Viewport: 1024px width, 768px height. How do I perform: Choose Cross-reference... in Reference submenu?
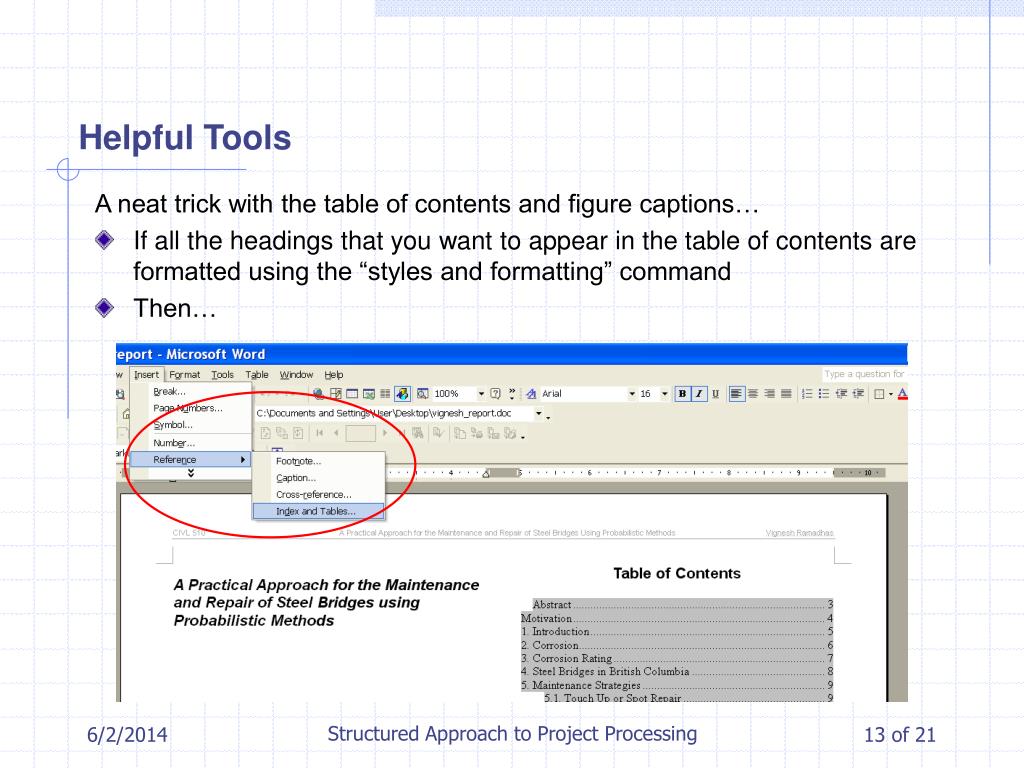coord(319,495)
